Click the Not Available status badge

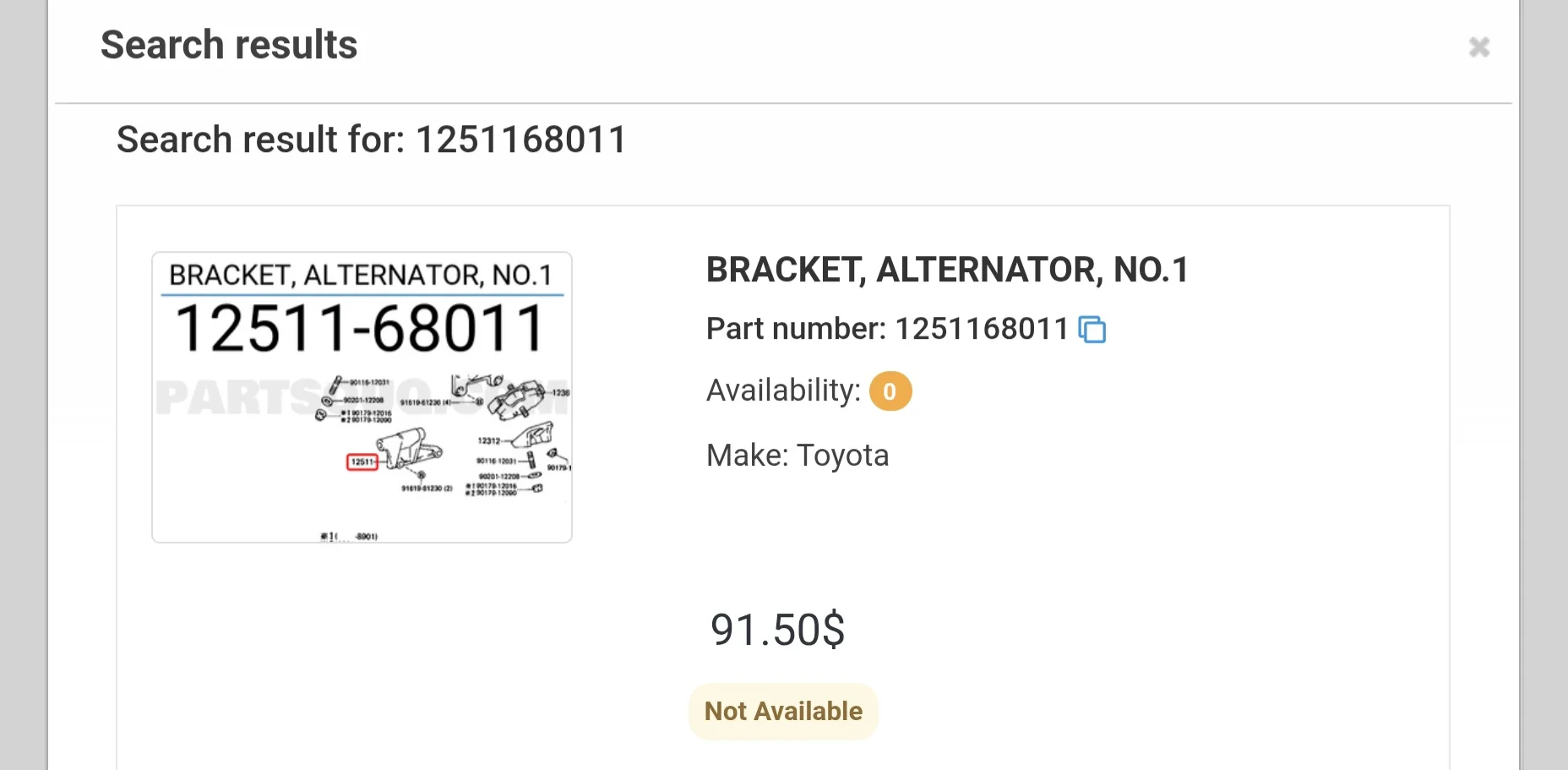[x=783, y=712]
